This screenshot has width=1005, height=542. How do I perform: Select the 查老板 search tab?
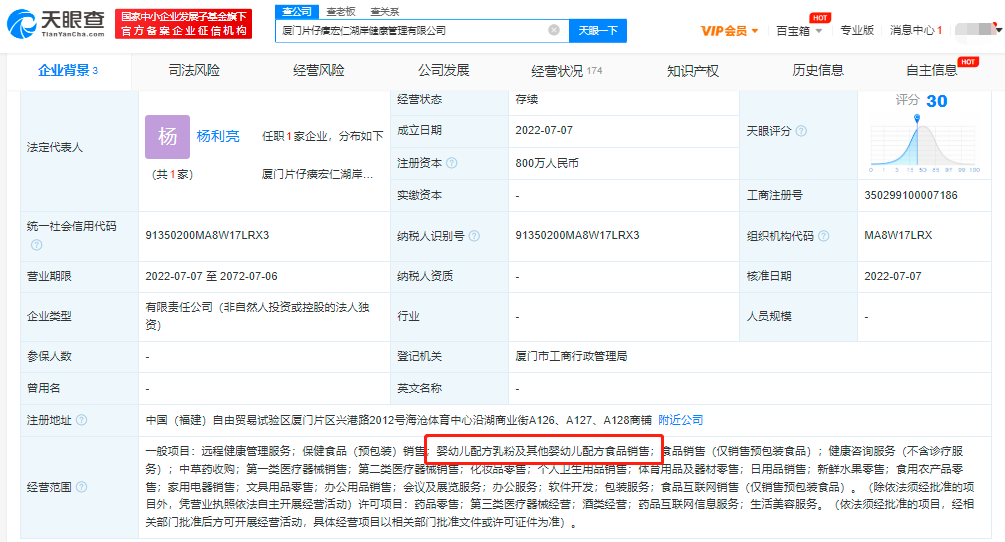point(340,12)
